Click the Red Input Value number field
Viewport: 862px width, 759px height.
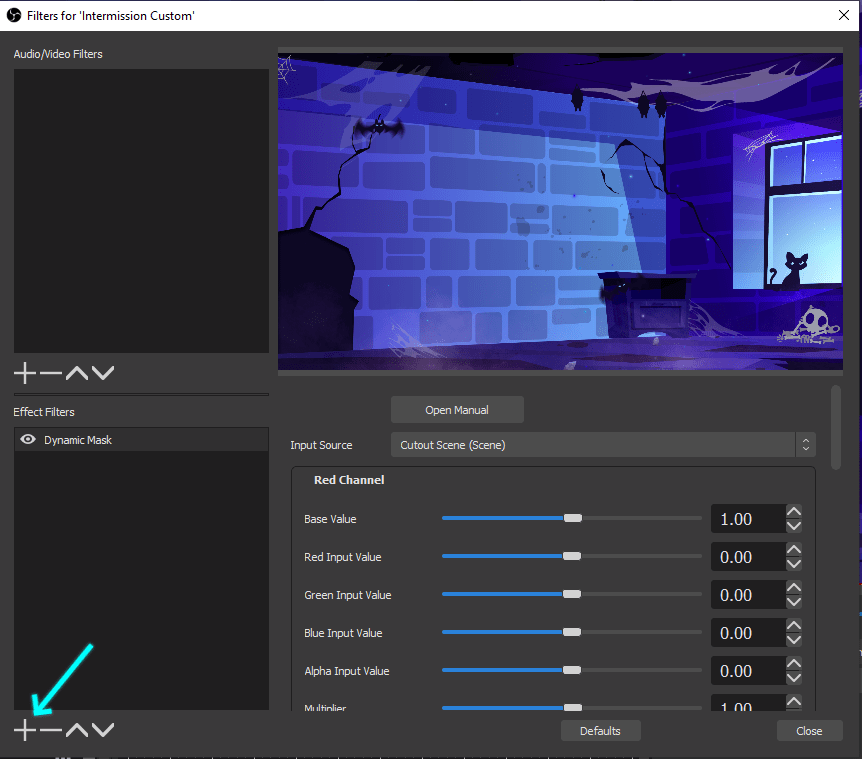748,557
